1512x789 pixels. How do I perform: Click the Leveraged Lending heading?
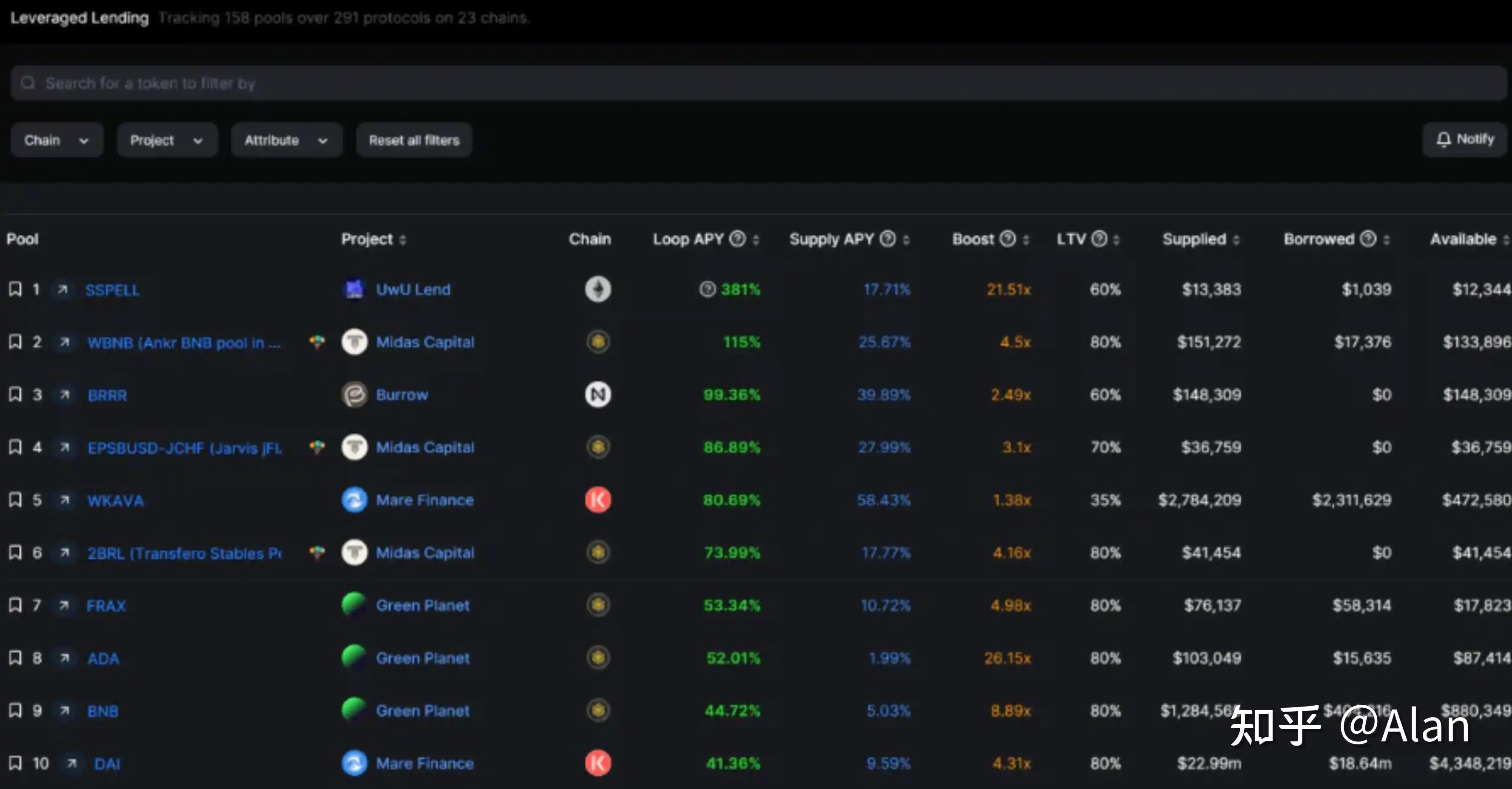point(79,17)
